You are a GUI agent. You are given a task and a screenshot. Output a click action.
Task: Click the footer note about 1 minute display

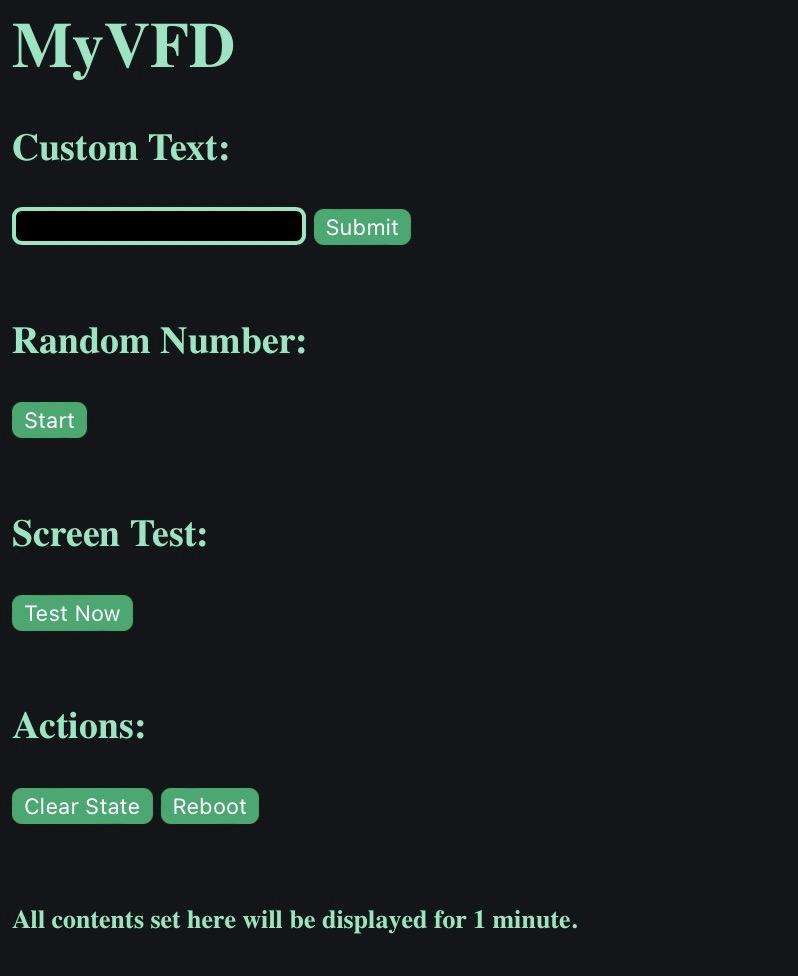[295, 920]
